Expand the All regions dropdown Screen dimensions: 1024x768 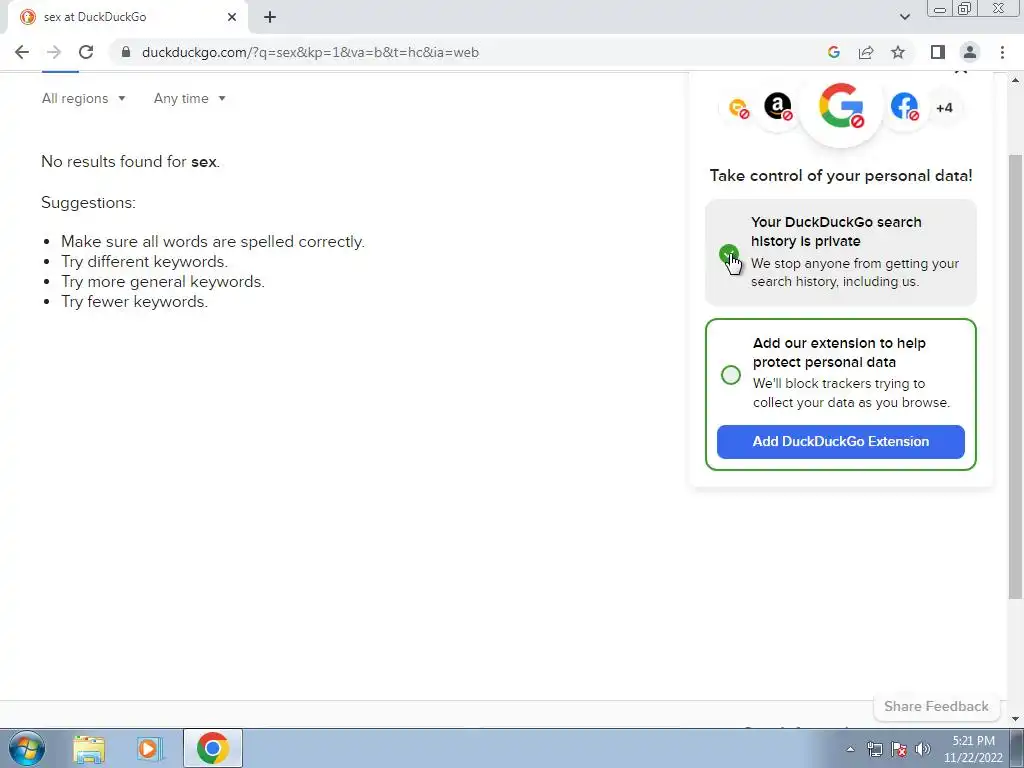click(84, 99)
